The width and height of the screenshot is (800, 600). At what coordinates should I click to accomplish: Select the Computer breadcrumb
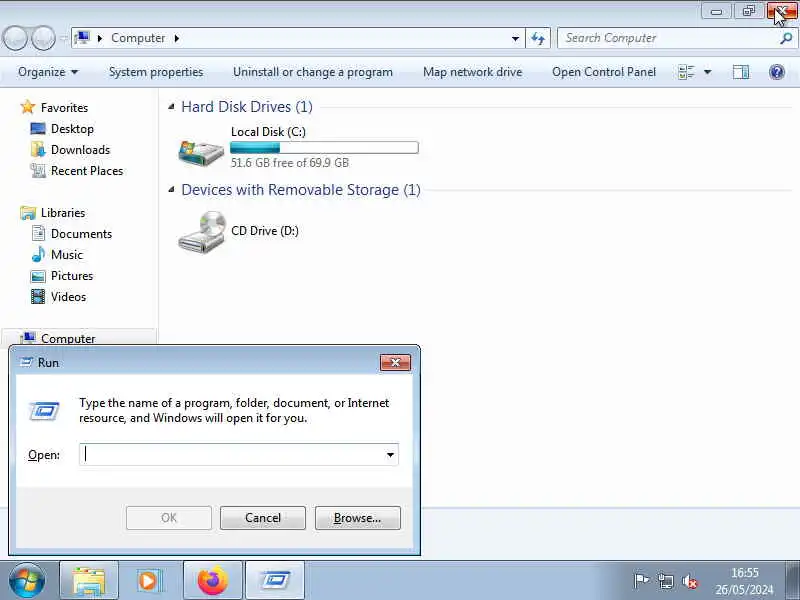click(138, 38)
